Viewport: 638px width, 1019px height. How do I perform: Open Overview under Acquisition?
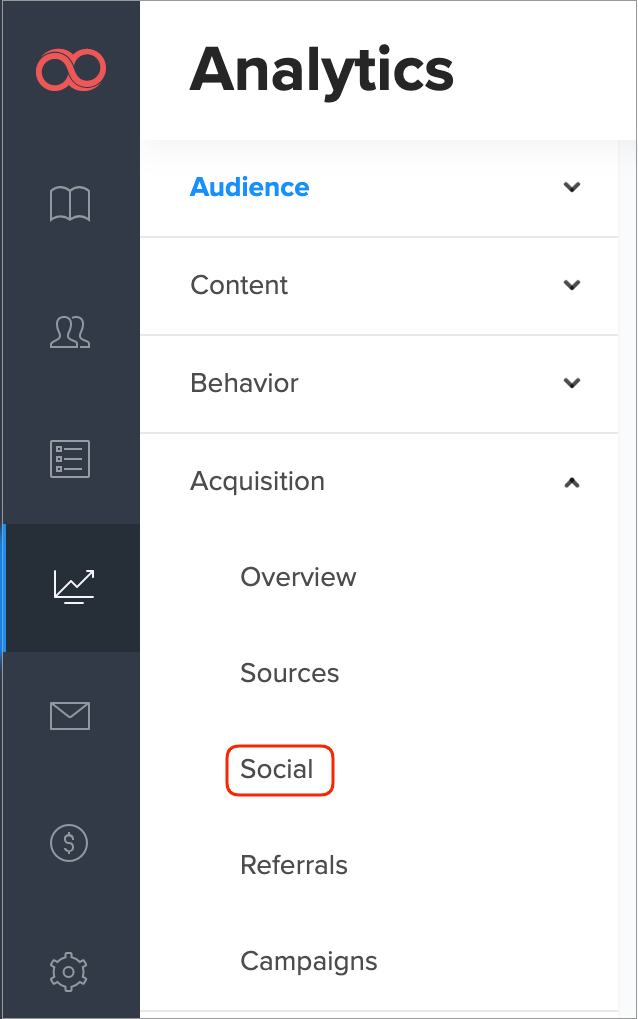[298, 577]
